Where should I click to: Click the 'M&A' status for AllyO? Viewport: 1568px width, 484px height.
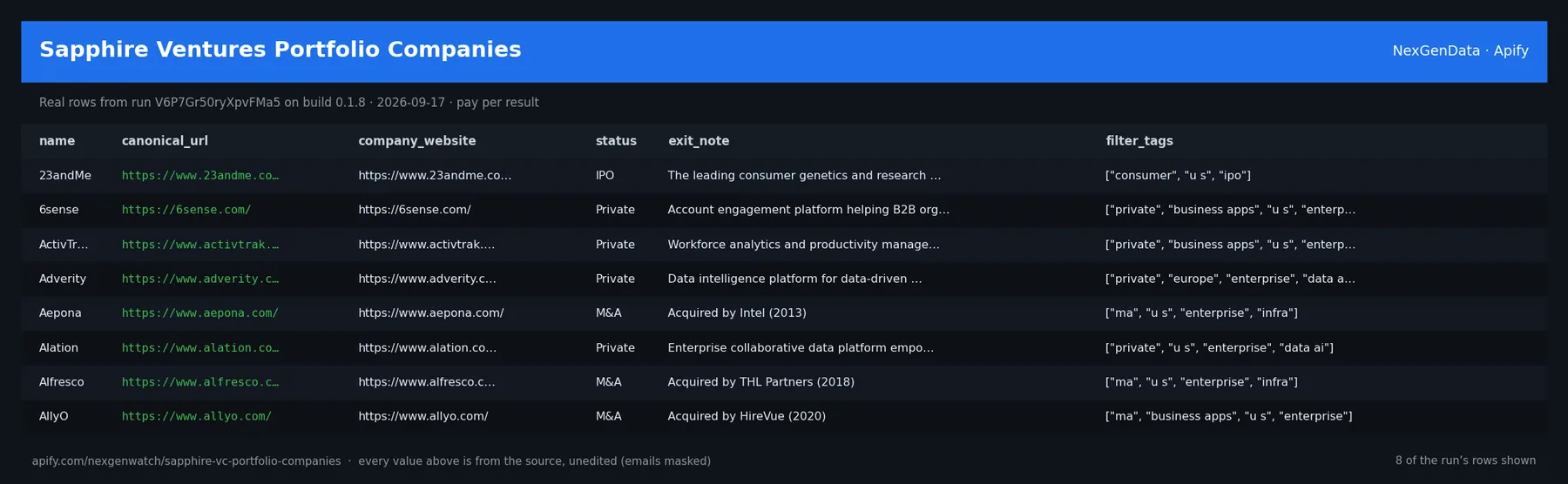point(609,416)
